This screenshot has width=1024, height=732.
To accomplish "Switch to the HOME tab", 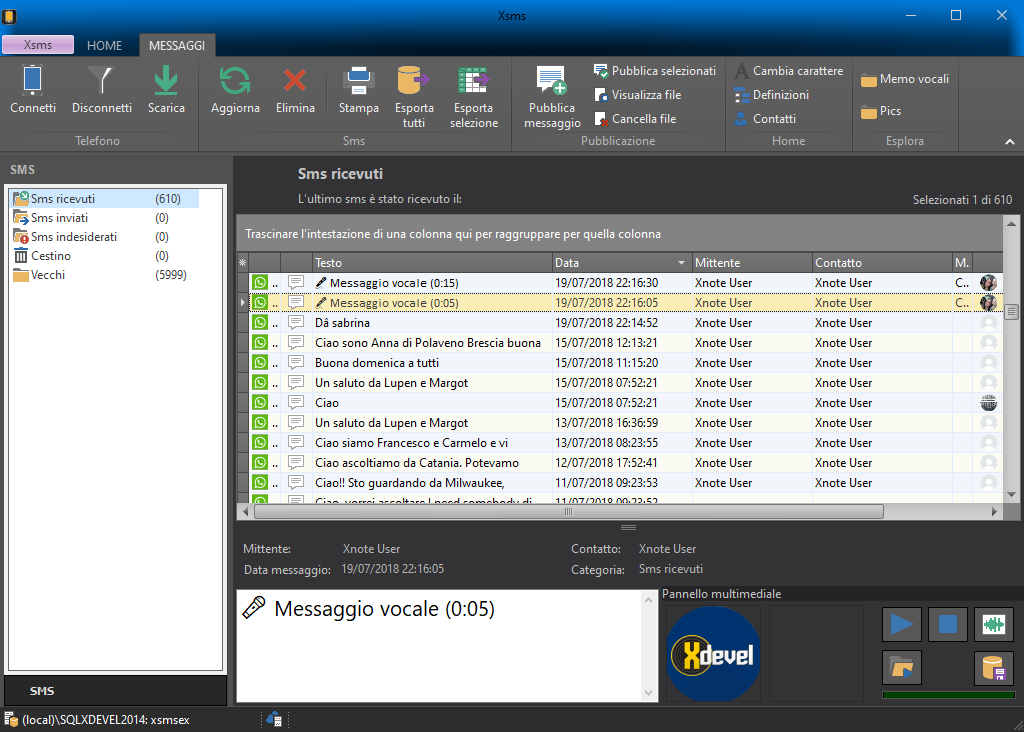I will pos(104,45).
